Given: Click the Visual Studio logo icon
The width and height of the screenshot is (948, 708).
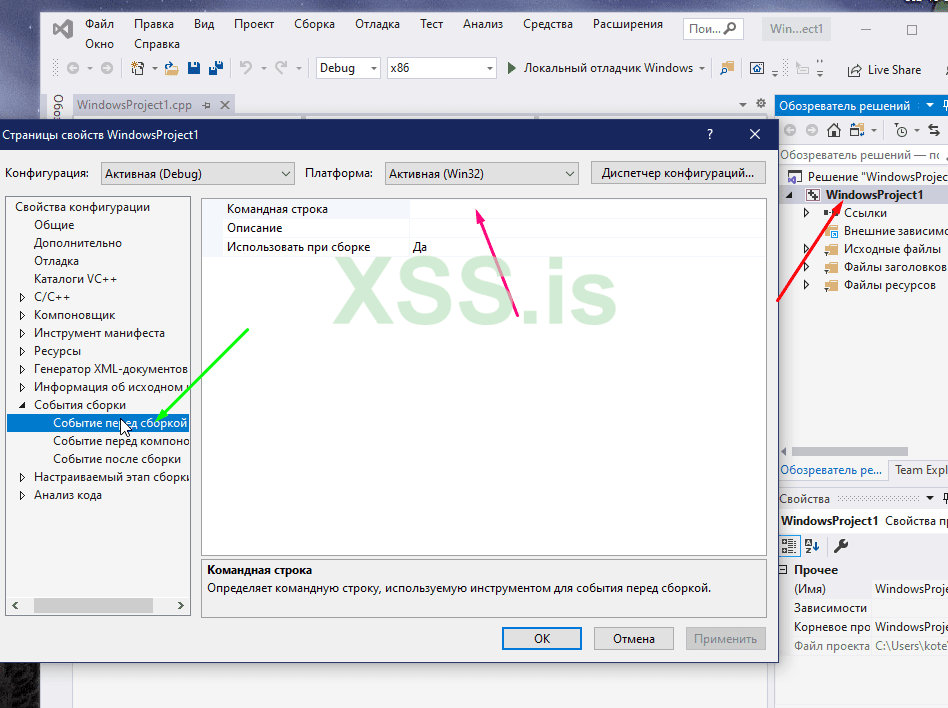Looking at the screenshot, I should (x=63, y=29).
